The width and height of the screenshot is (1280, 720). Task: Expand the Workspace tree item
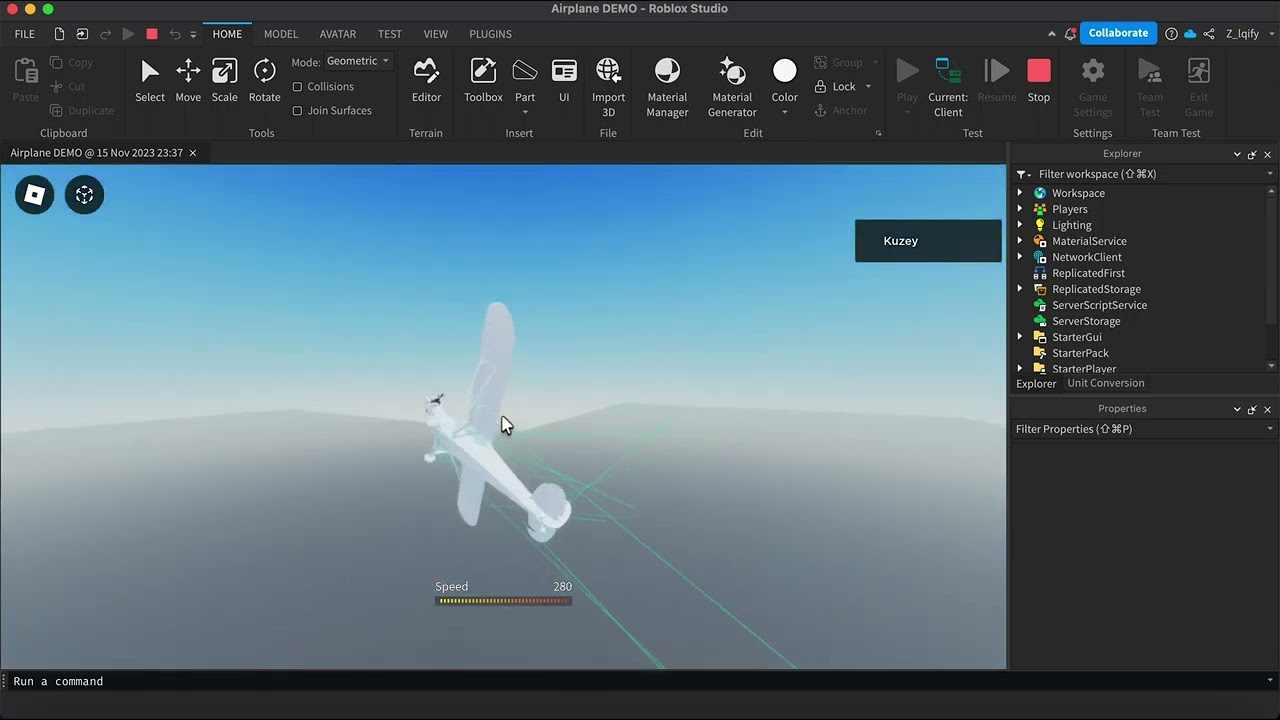[x=1020, y=193]
